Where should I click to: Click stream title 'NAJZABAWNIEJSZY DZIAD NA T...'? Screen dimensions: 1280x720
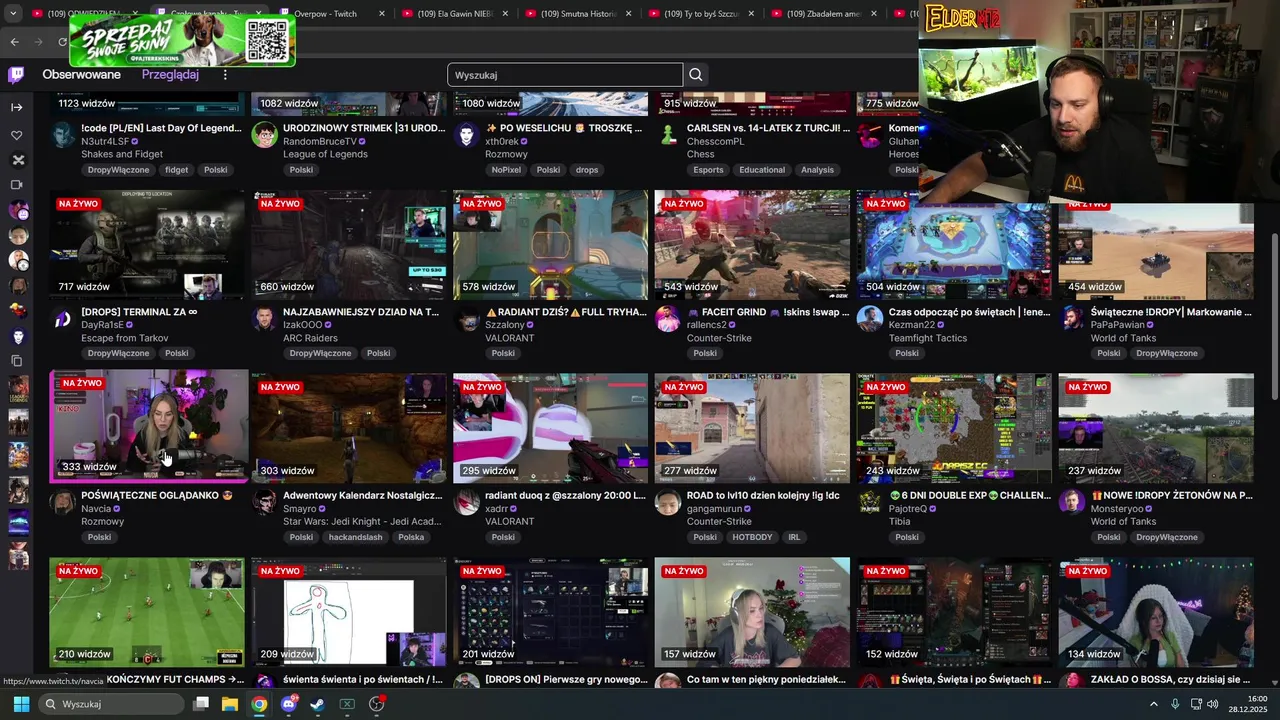(361, 312)
